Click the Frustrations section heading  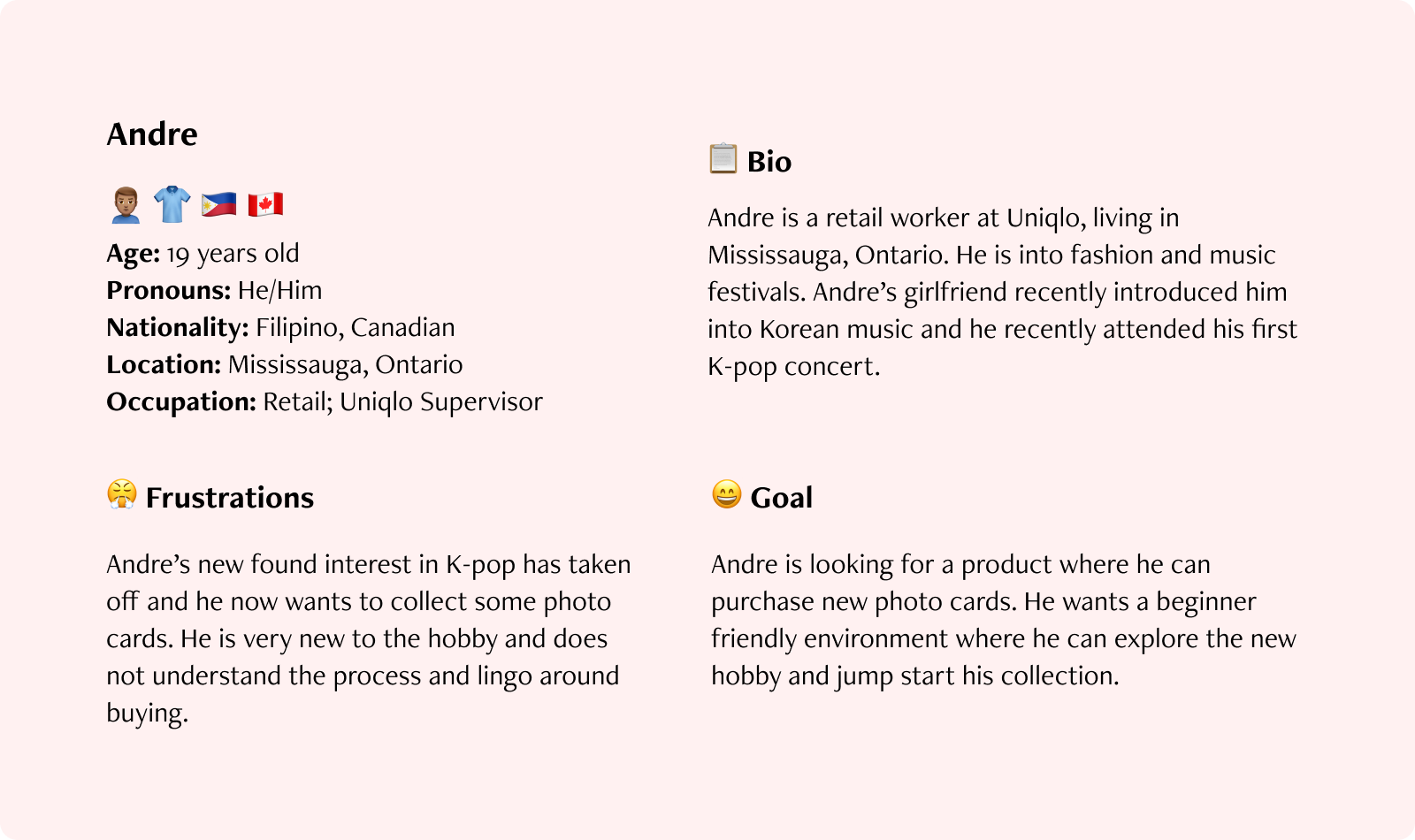230,498
